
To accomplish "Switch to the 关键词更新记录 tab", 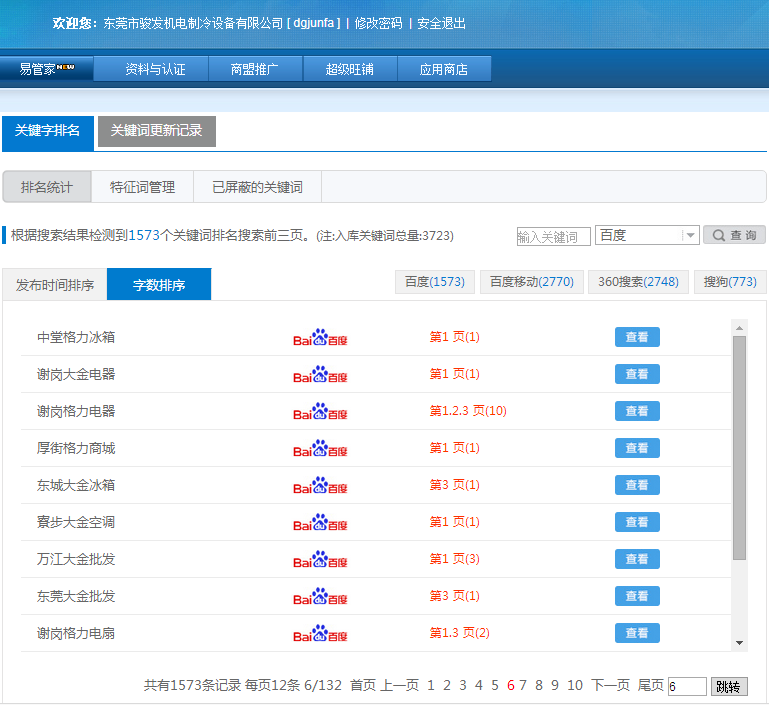I will click(156, 131).
